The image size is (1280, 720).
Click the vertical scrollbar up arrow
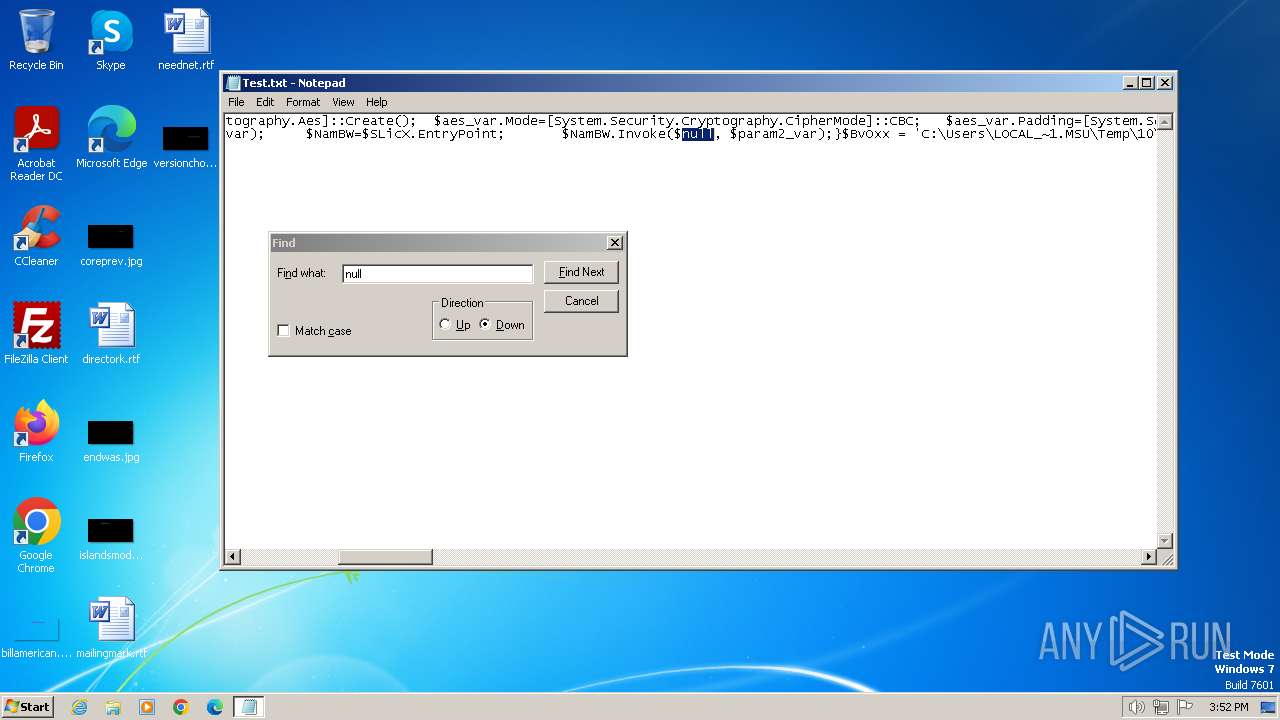[1165, 122]
